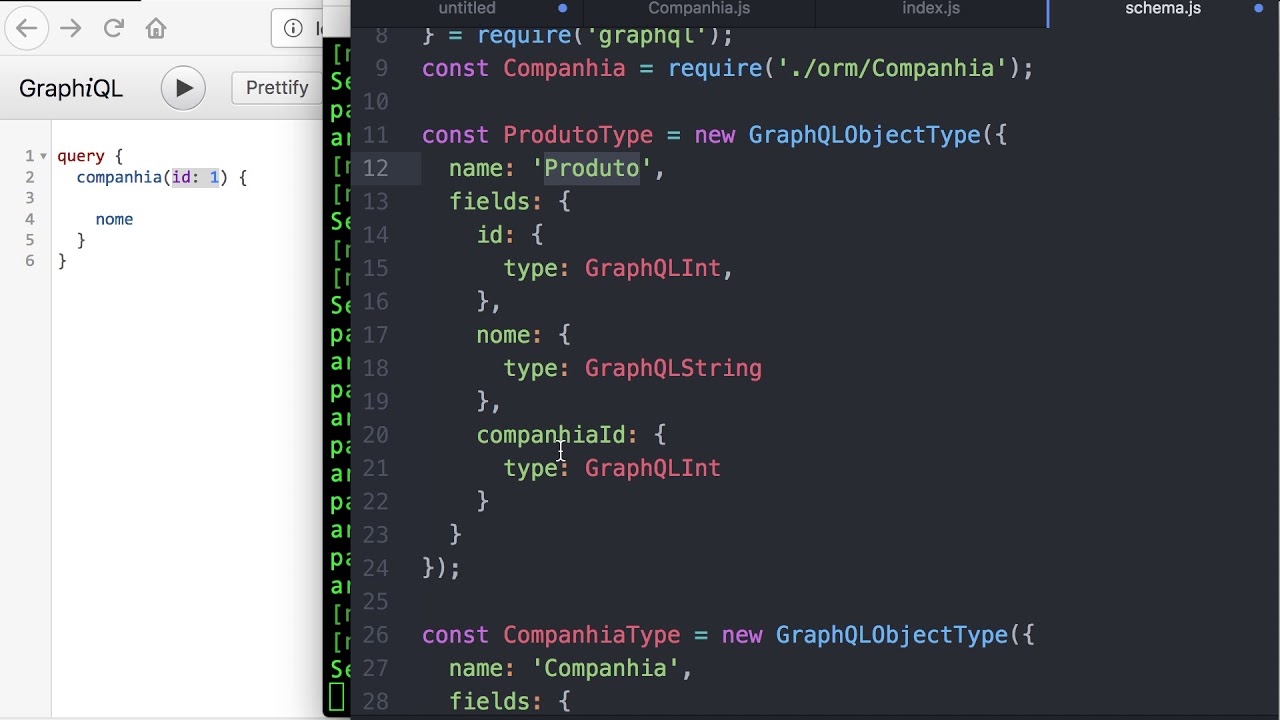This screenshot has width=1280, height=720.
Task: Collapse the query block at line 1
Action: [43, 157]
